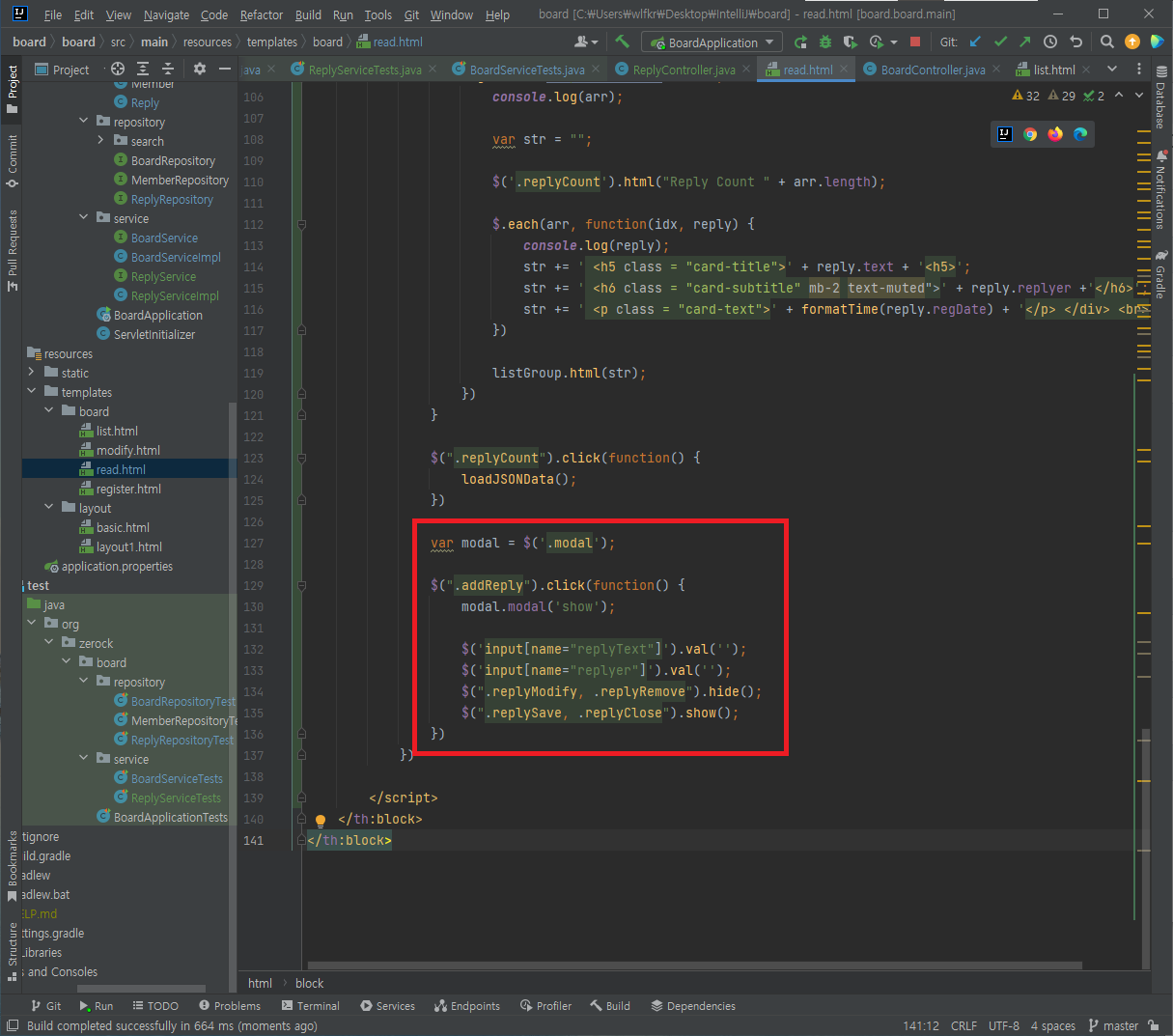Collapse the layout folder
This screenshot has width=1173, height=1036.
tap(48, 507)
